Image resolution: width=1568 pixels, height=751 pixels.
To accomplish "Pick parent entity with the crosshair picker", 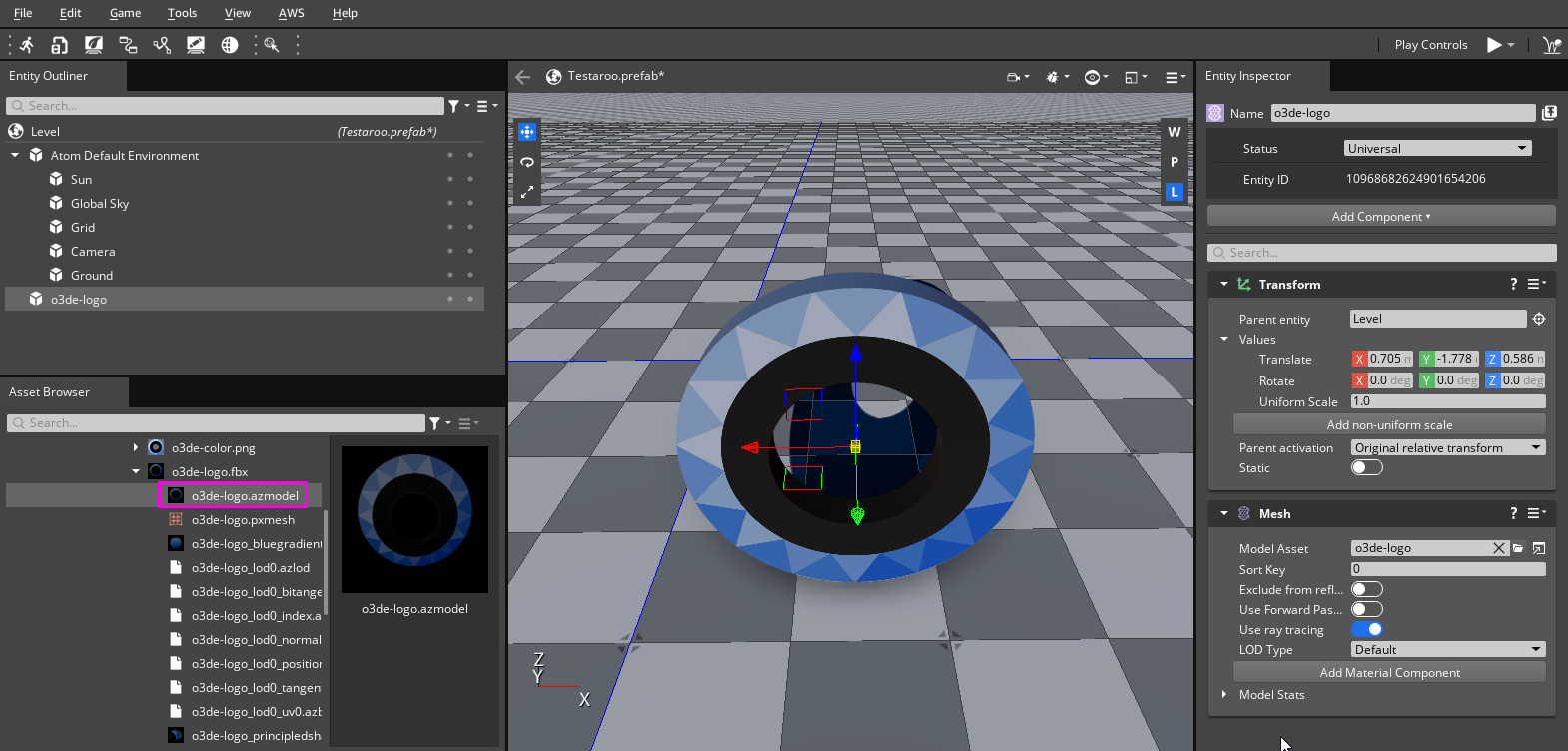I will click(1539, 320).
